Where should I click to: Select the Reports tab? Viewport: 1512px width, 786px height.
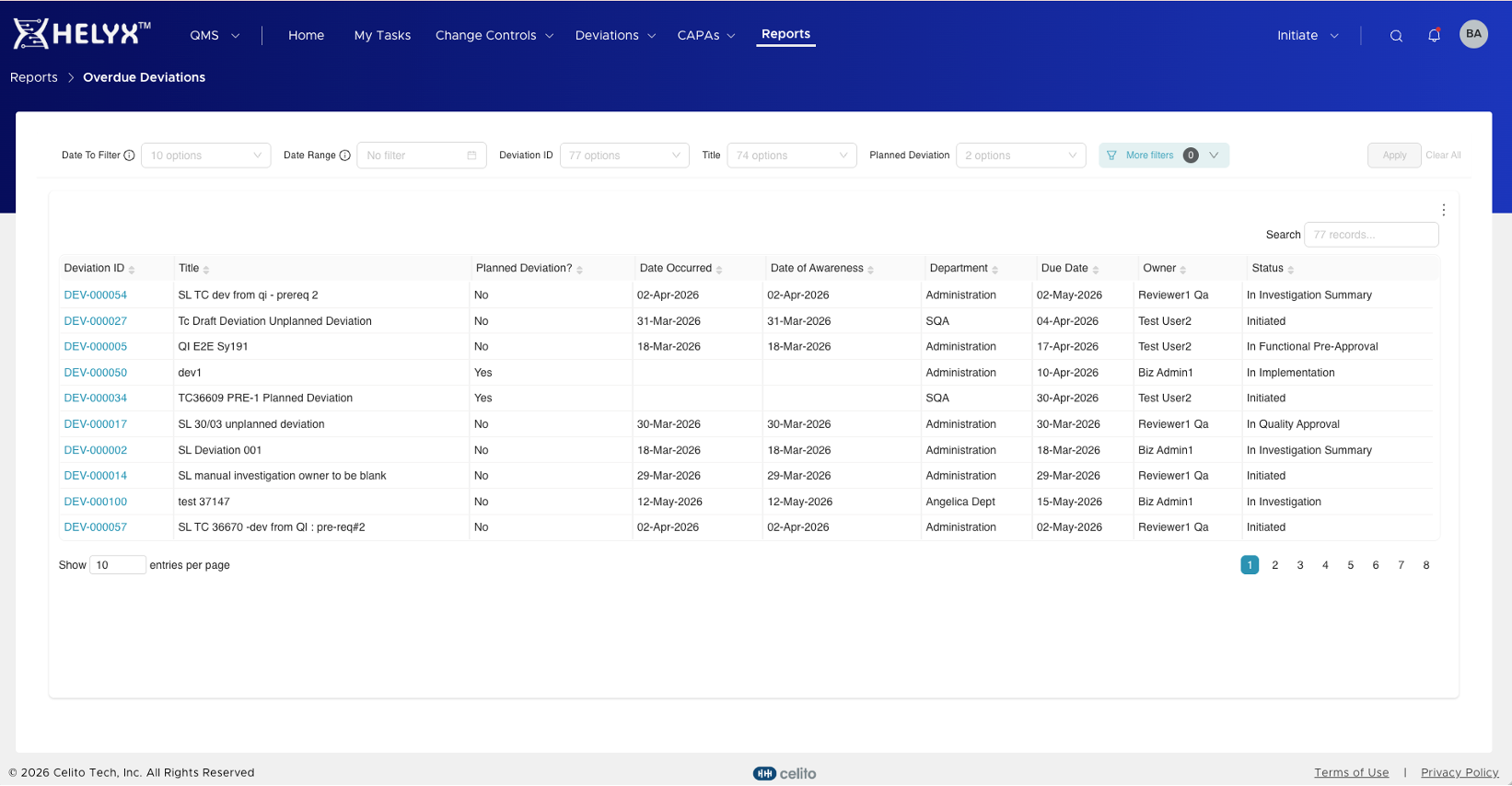(x=785, y=34)
